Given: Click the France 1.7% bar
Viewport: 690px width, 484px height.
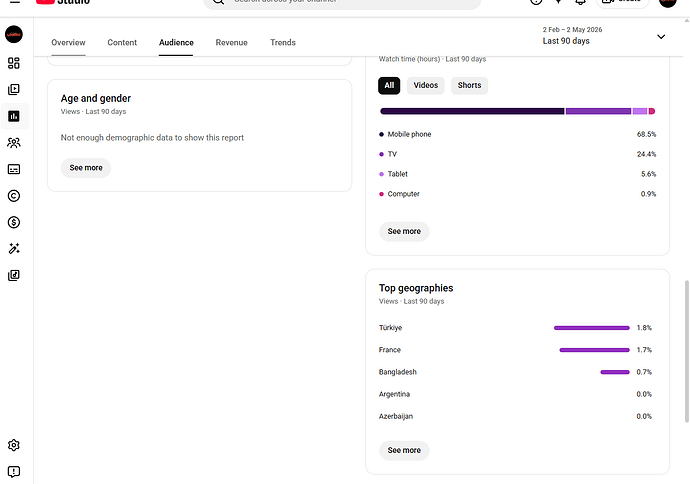Looking at the screenshot, I should click(x=595, y=350).
